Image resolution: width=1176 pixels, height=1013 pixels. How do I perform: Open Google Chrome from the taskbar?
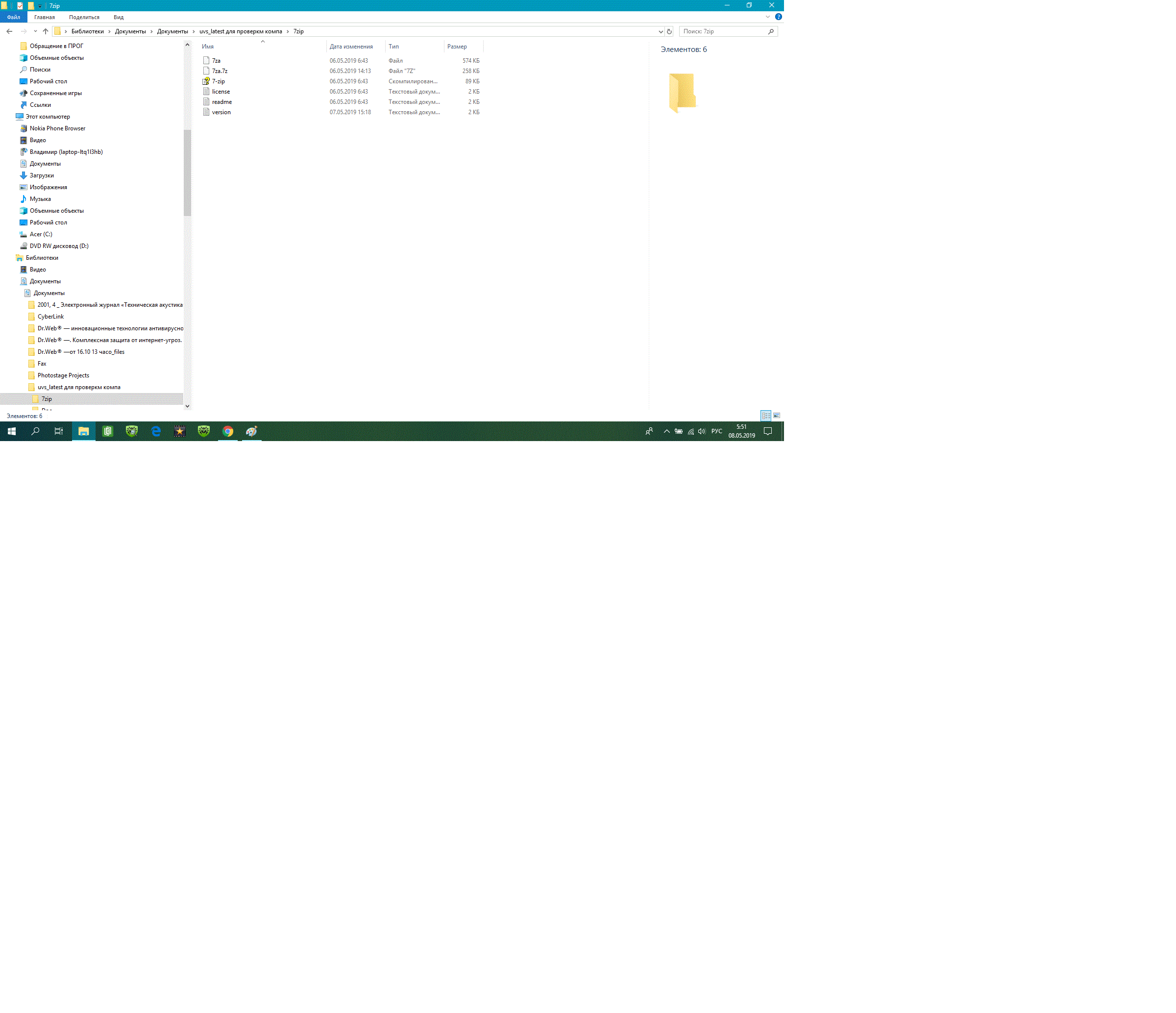tap(227, 431)
